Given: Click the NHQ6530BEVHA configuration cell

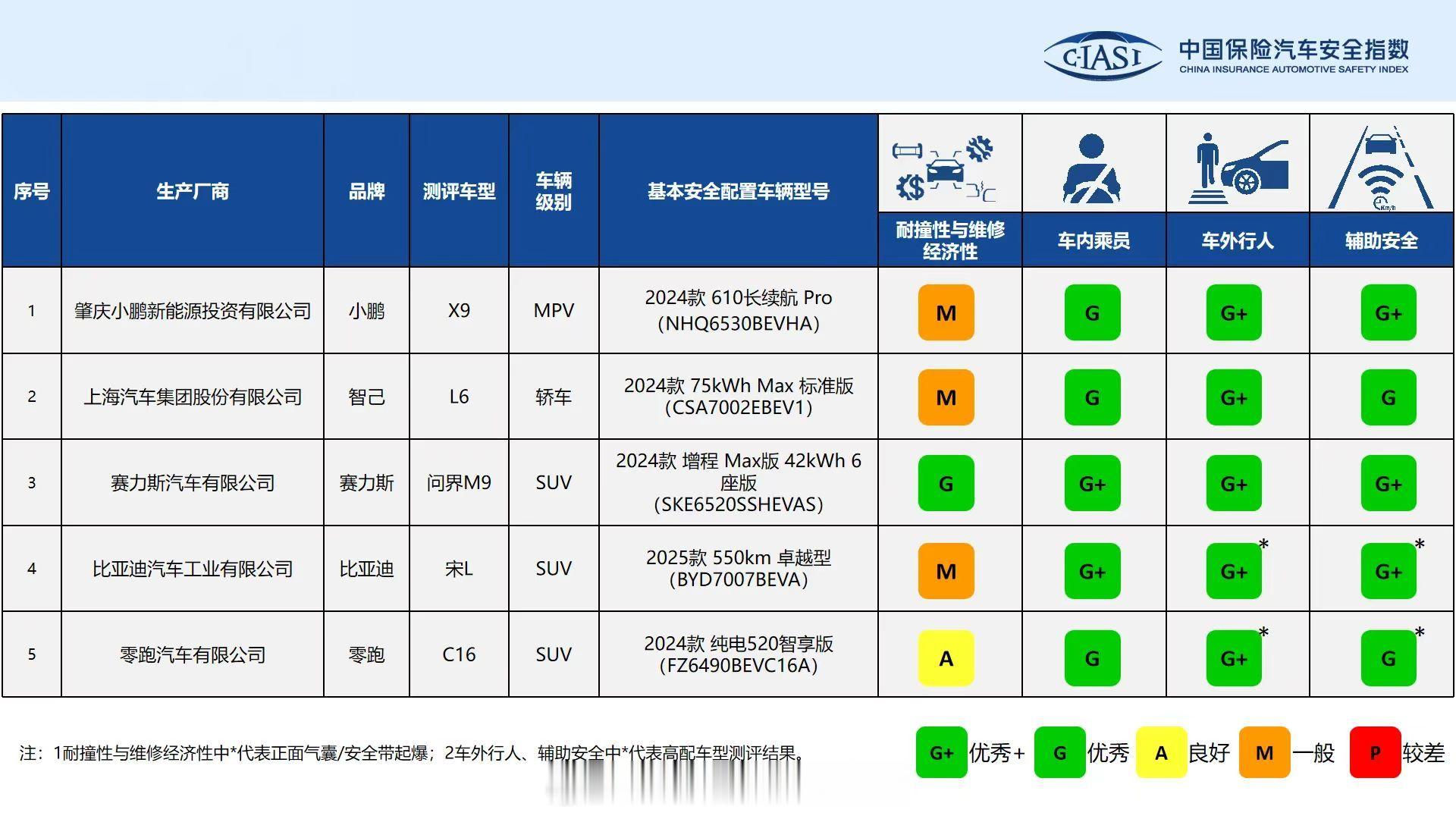Looking at the screenshot, I should click(739, 310).
